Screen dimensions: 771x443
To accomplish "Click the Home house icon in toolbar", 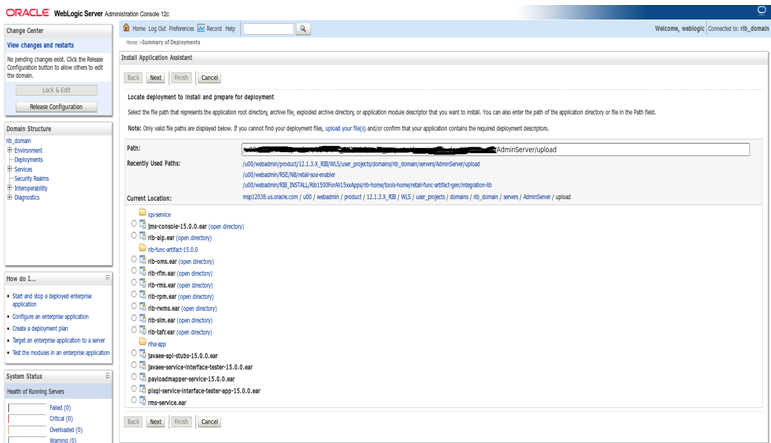I will (x=126, y=28).
